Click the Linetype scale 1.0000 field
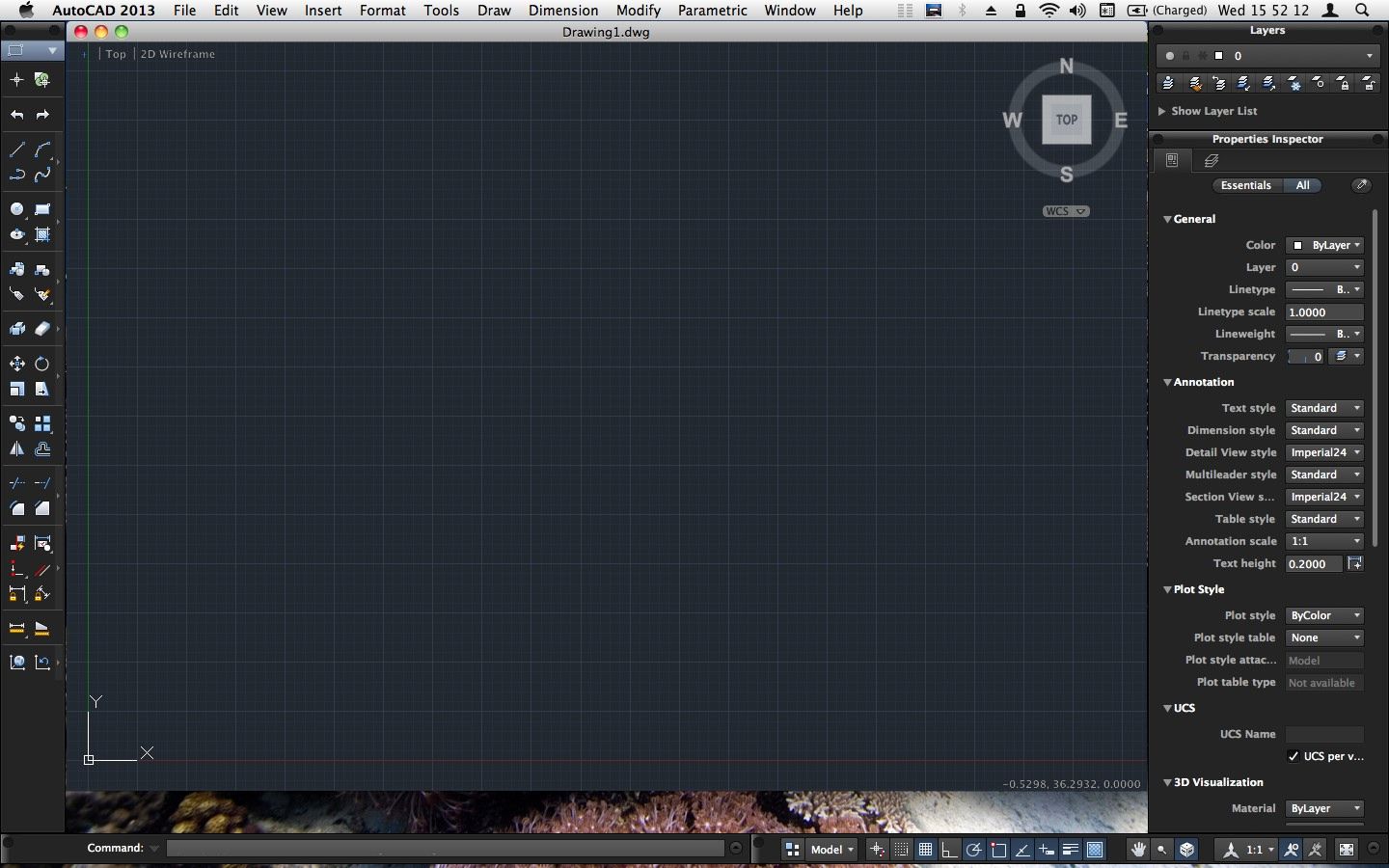Screen dimensions: 1389x868 [x=1325, y=312]
